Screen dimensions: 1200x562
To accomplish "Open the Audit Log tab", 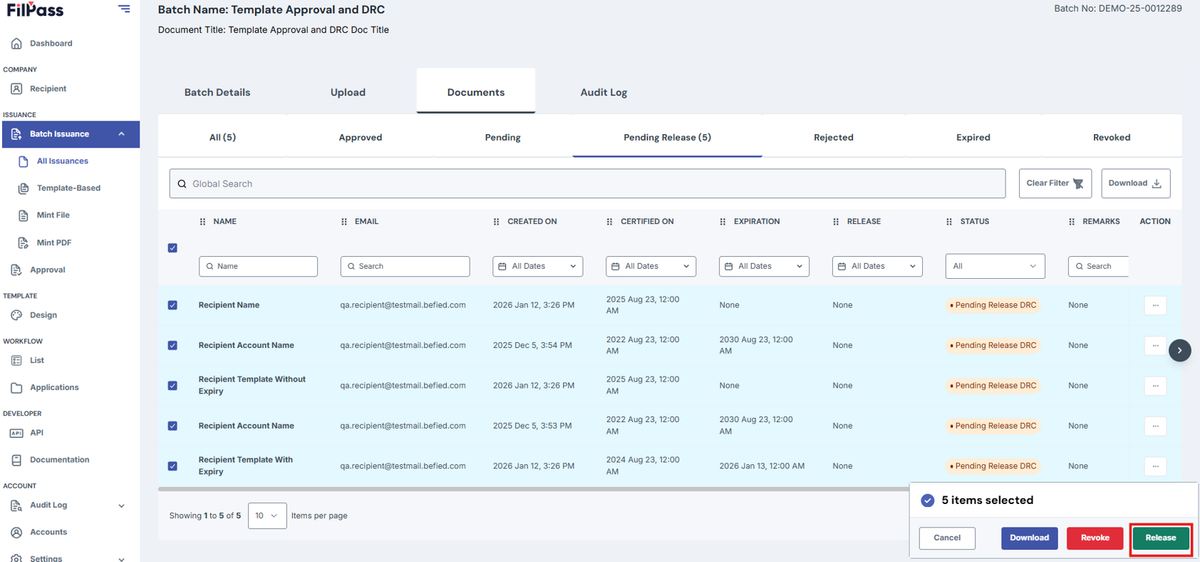I will 604,92.
